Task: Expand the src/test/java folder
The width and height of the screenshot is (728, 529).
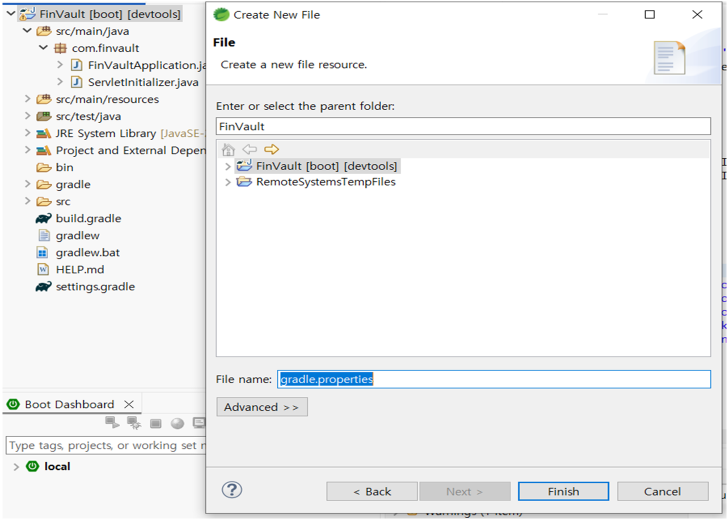Action: pyautogui.click(x=27, y=116)
